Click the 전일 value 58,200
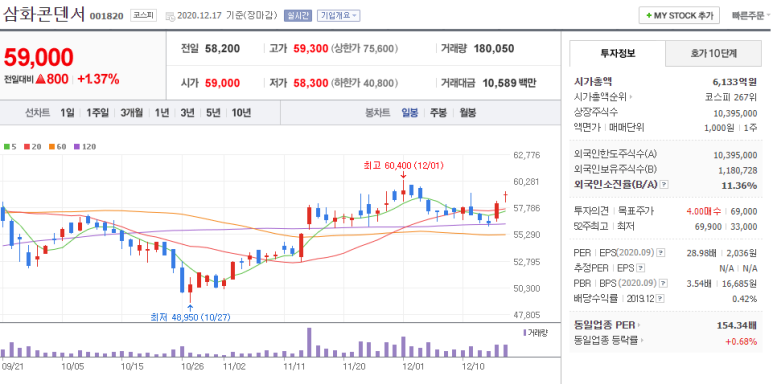Viewport: 773px width, 384px height. pos(223,49)
